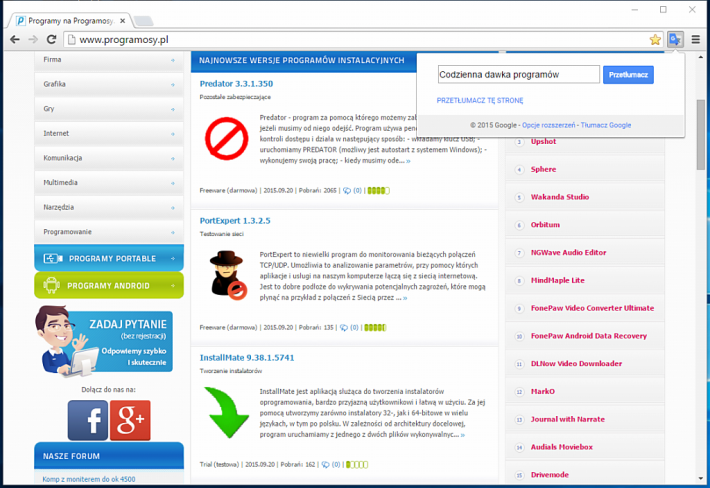This screenshot has height=488, width=710.
Task: Expand the Programowanie category arrow
Action: point(173,232)
